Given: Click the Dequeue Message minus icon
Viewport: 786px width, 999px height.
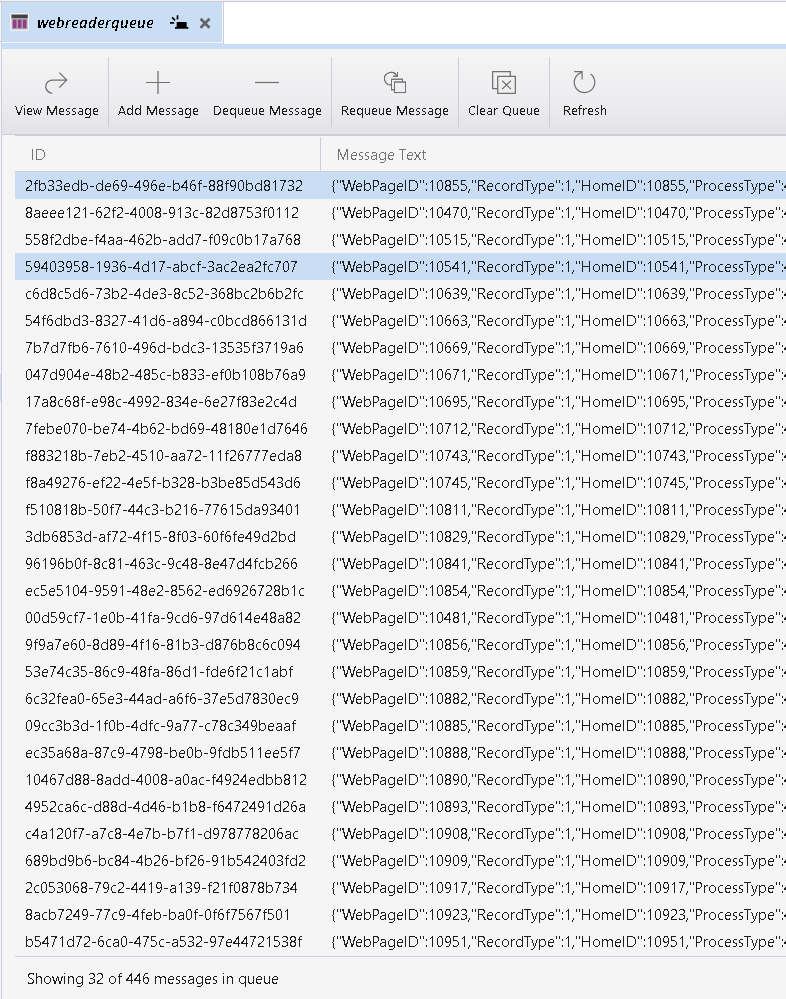Looking at the screenshot, I should tap(267, 83).
